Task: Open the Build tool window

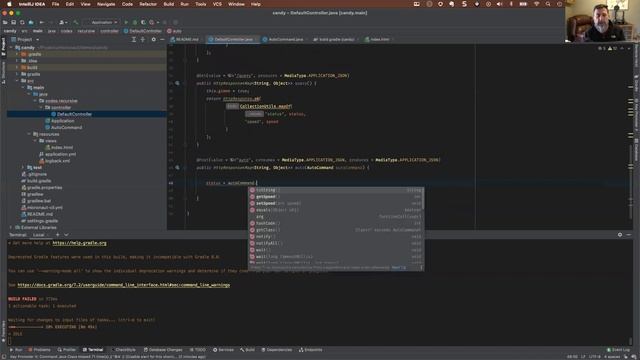Action: click(x=247, y=350)
